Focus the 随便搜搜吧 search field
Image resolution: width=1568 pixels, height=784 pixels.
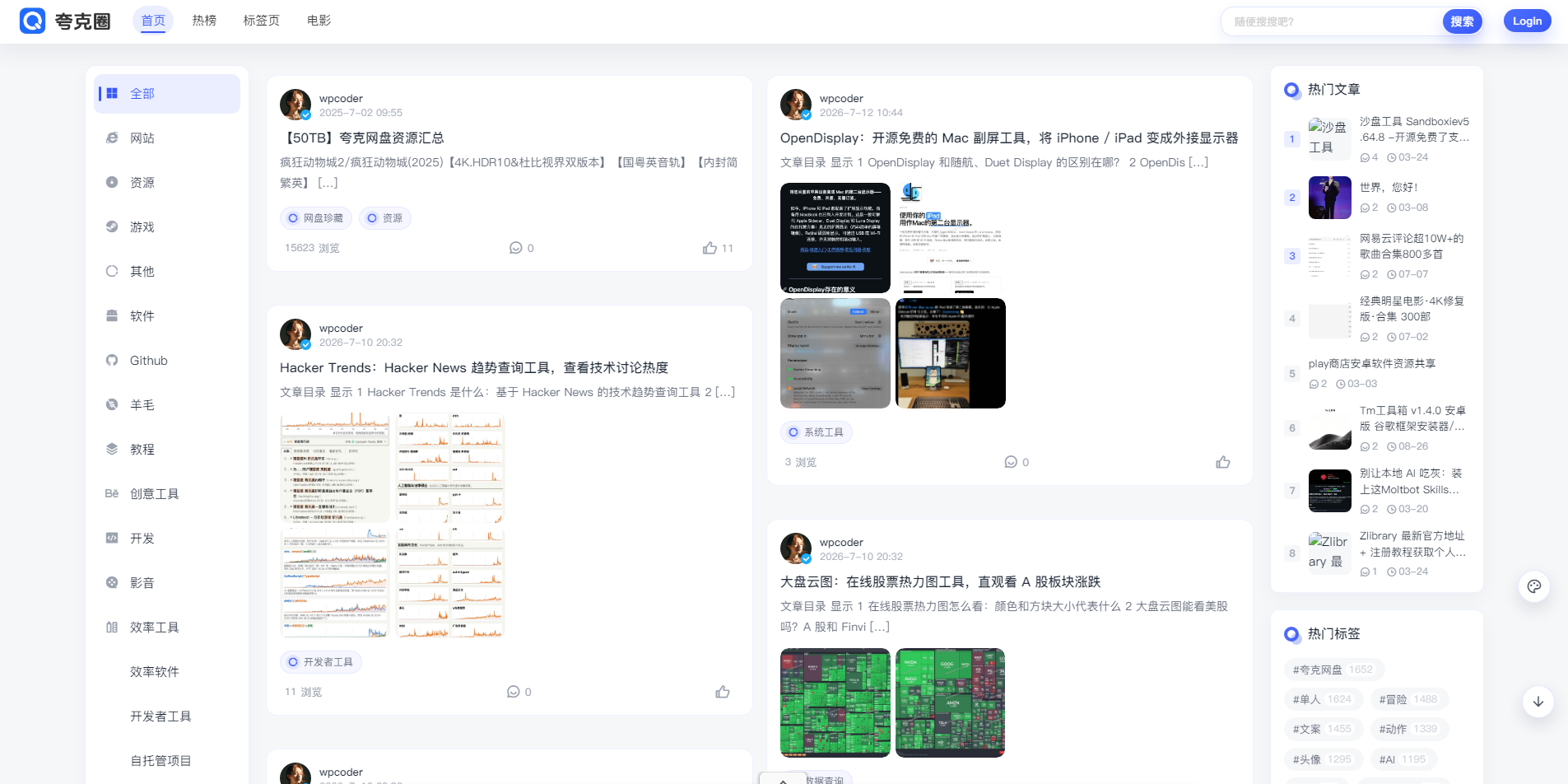(x=1332, y=21)
